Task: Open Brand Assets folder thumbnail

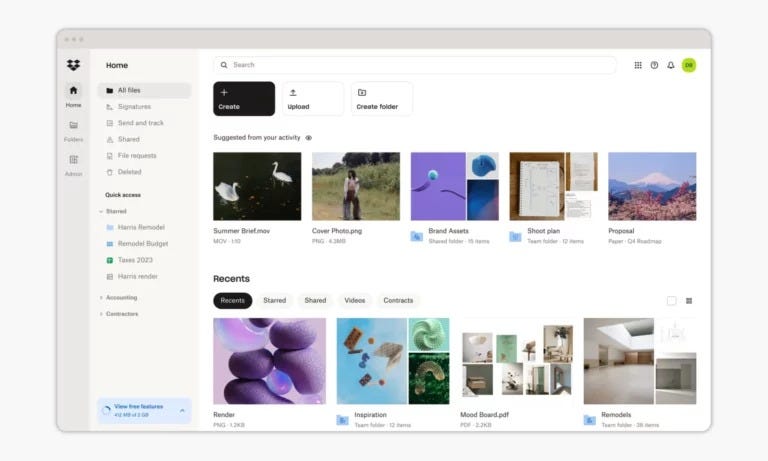Action: coord(455,186)
